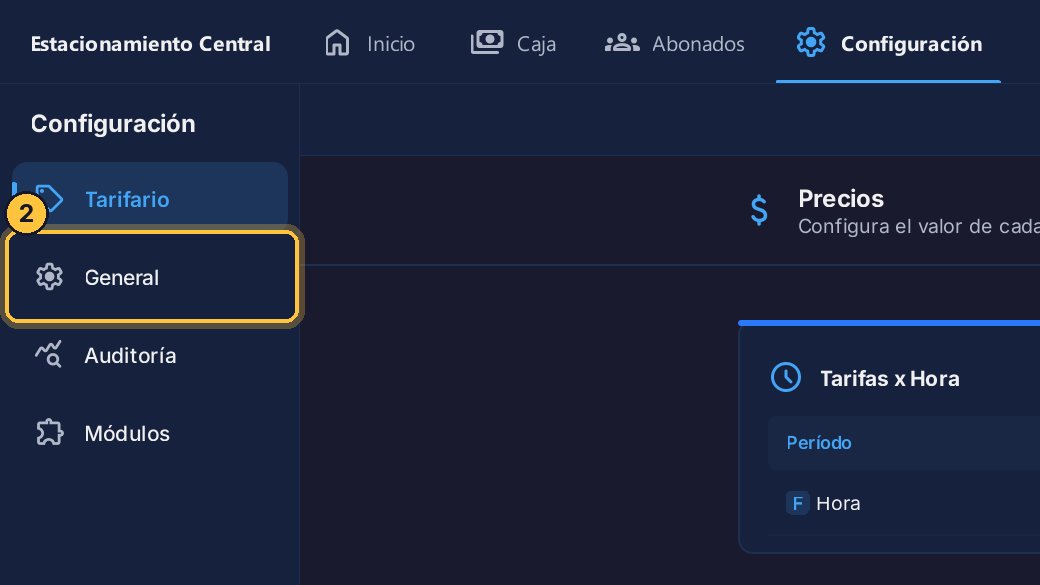
Task: Select the Configuración top navigation tab
Action: [x=889, y=44]
